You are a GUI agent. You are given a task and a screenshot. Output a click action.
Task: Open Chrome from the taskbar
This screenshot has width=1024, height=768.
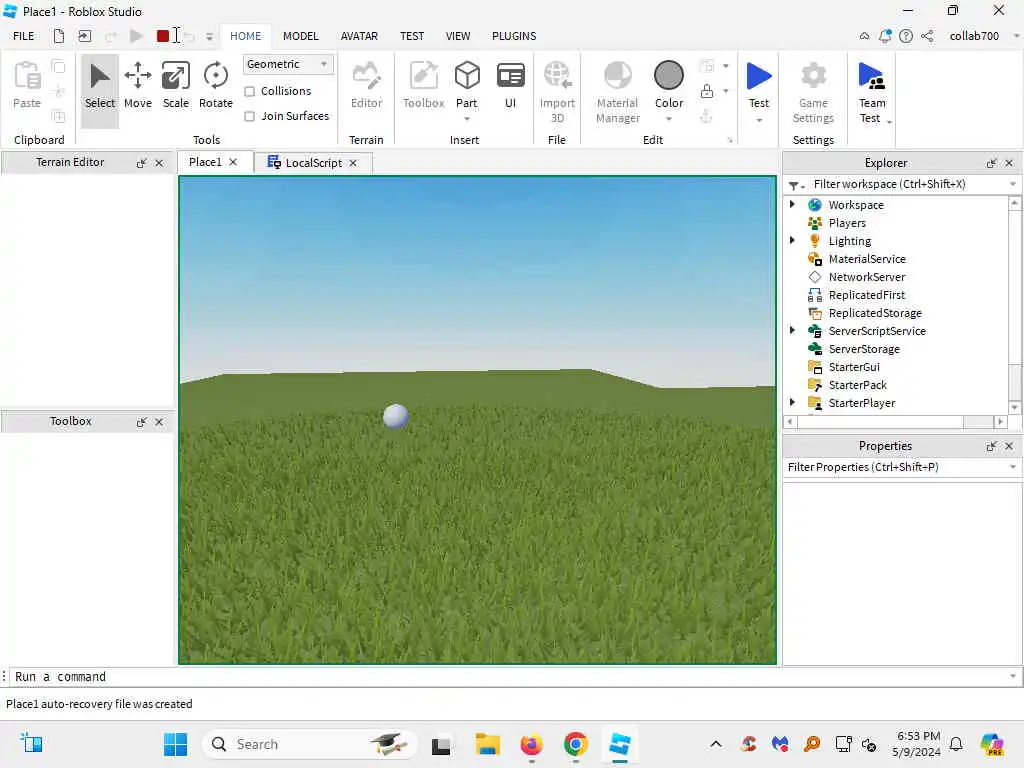[x=575, y=744]
